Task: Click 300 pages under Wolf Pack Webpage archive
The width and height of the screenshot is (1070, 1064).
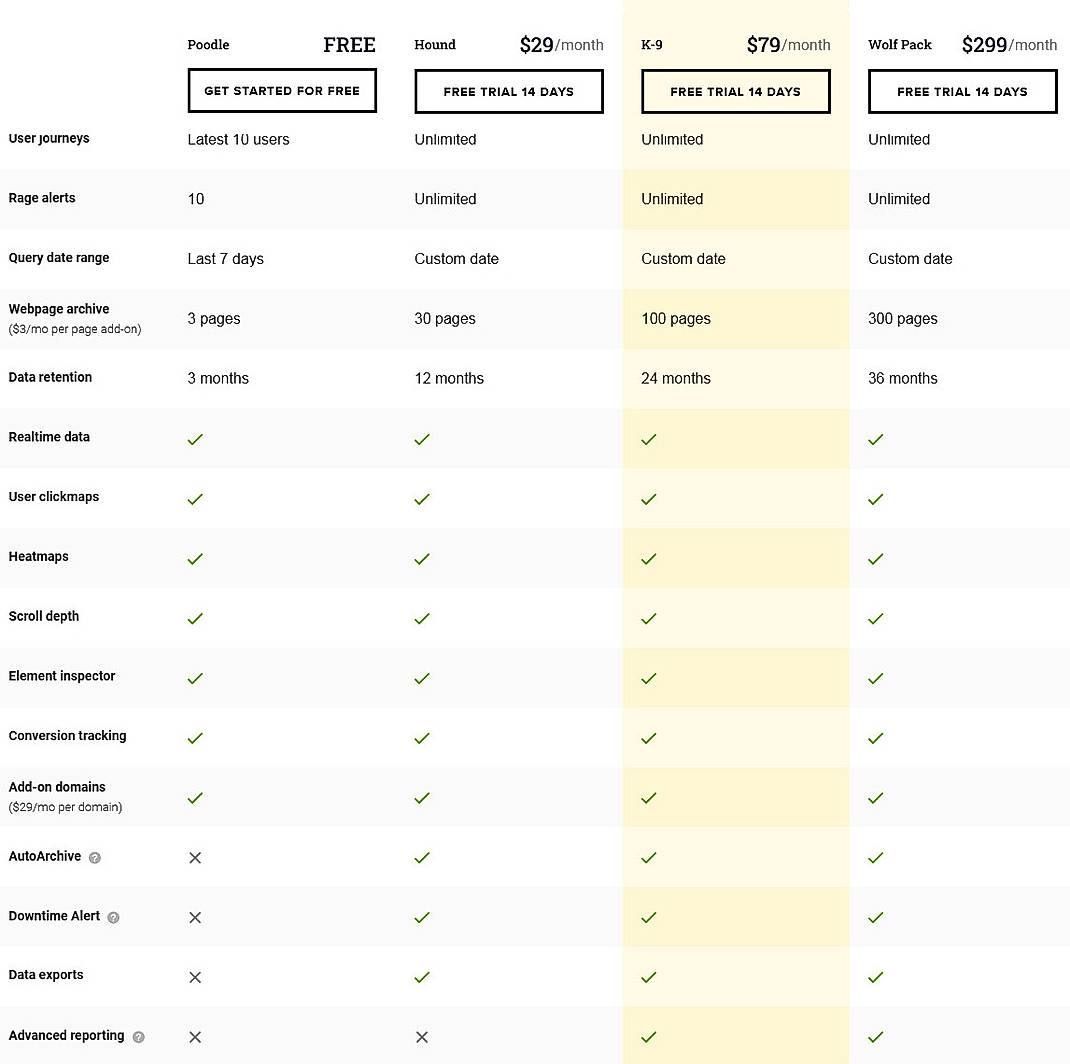Action: pyautogui.click(x=903, y=318)
